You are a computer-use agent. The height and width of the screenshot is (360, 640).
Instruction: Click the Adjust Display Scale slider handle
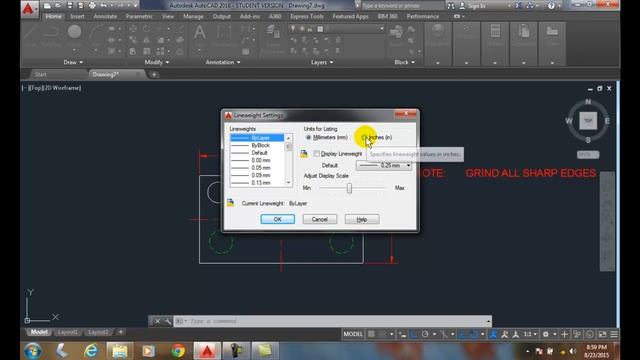coord(349,188)
